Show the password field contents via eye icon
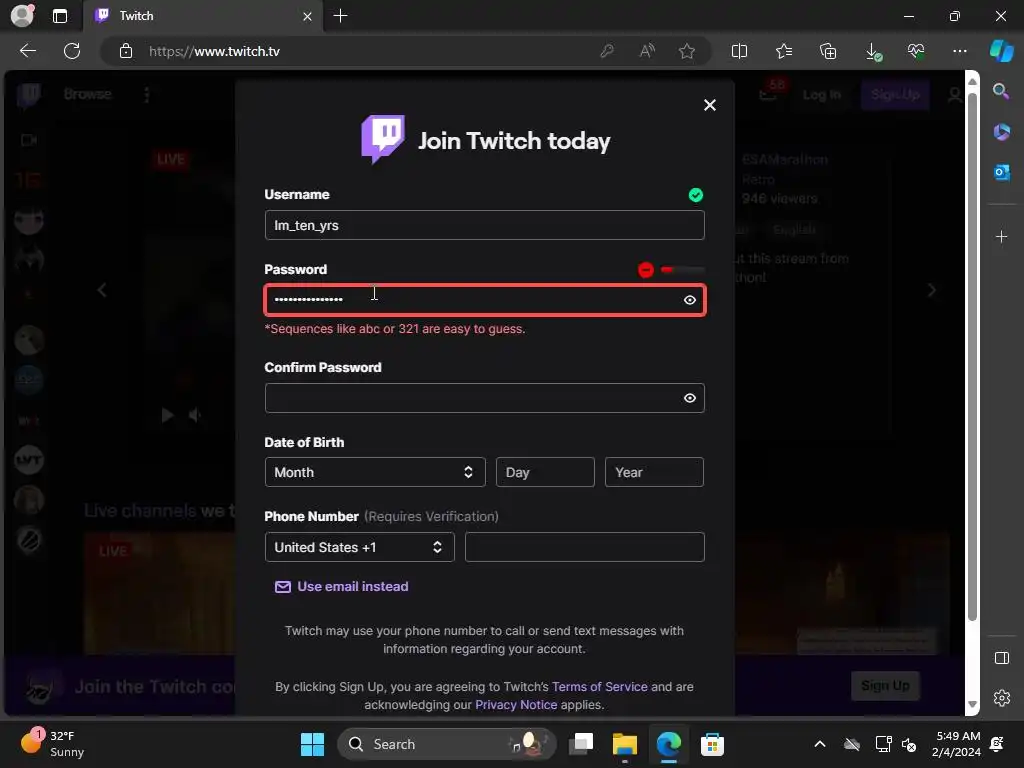 point(690,300)
